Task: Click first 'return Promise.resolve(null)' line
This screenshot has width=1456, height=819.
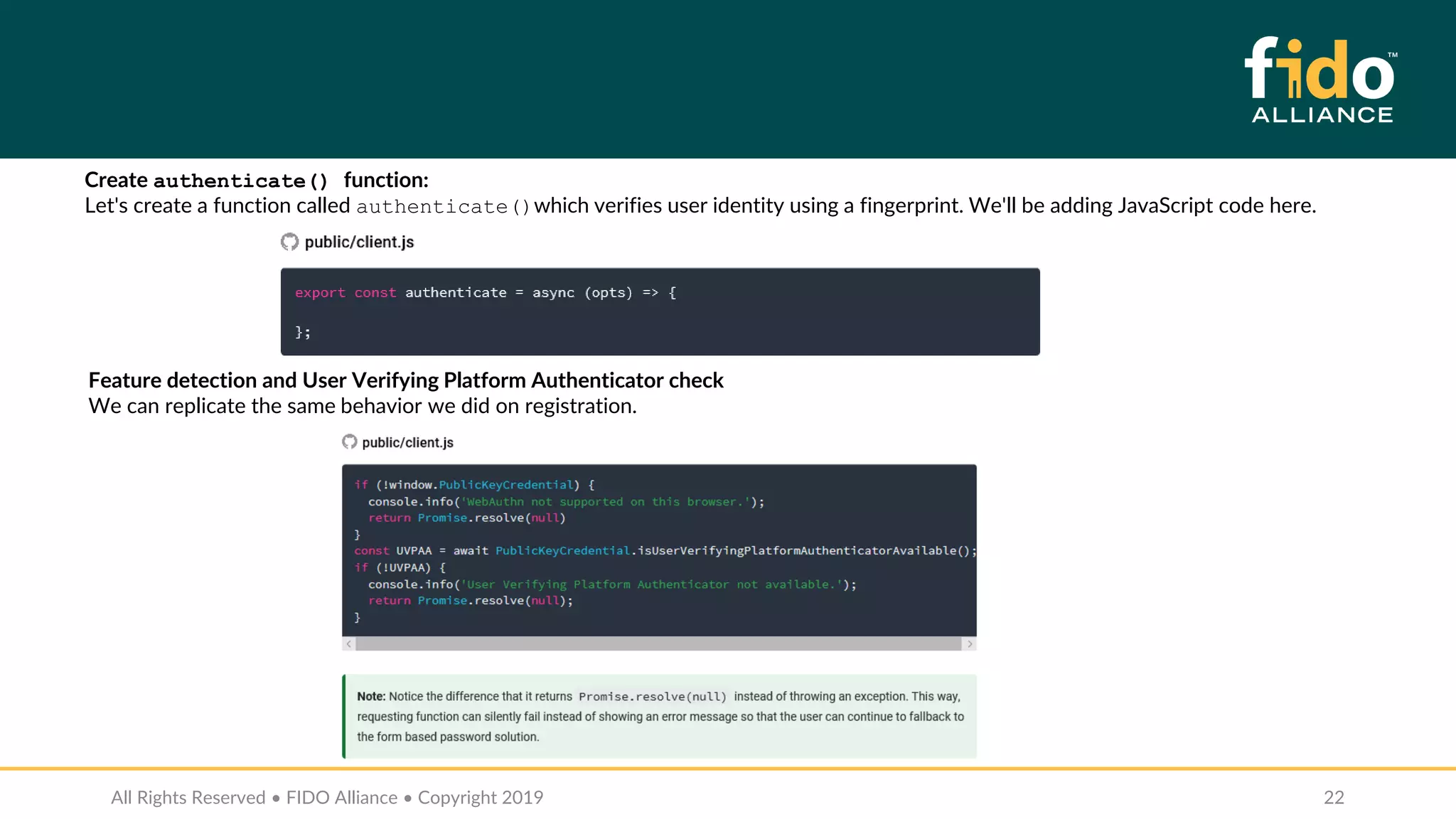Action: click(467, 518)
